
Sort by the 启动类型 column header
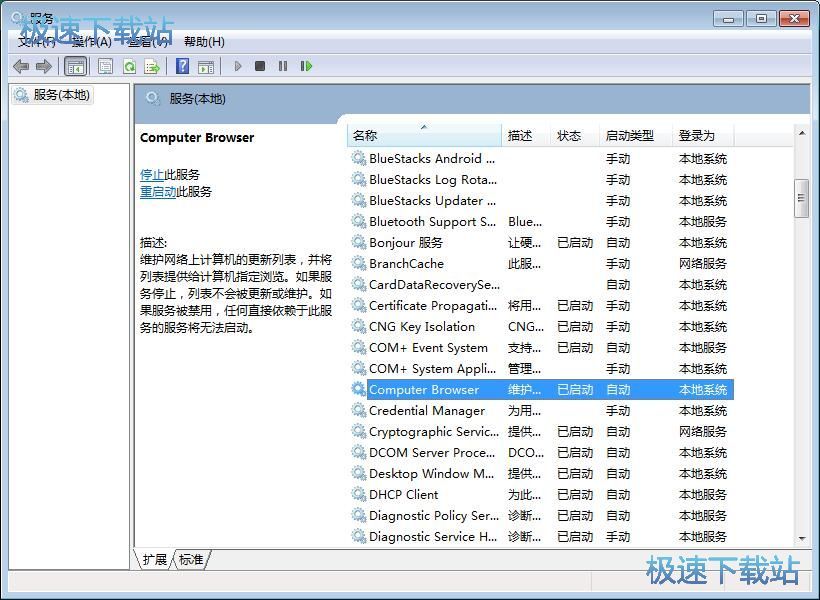[635, 135]
